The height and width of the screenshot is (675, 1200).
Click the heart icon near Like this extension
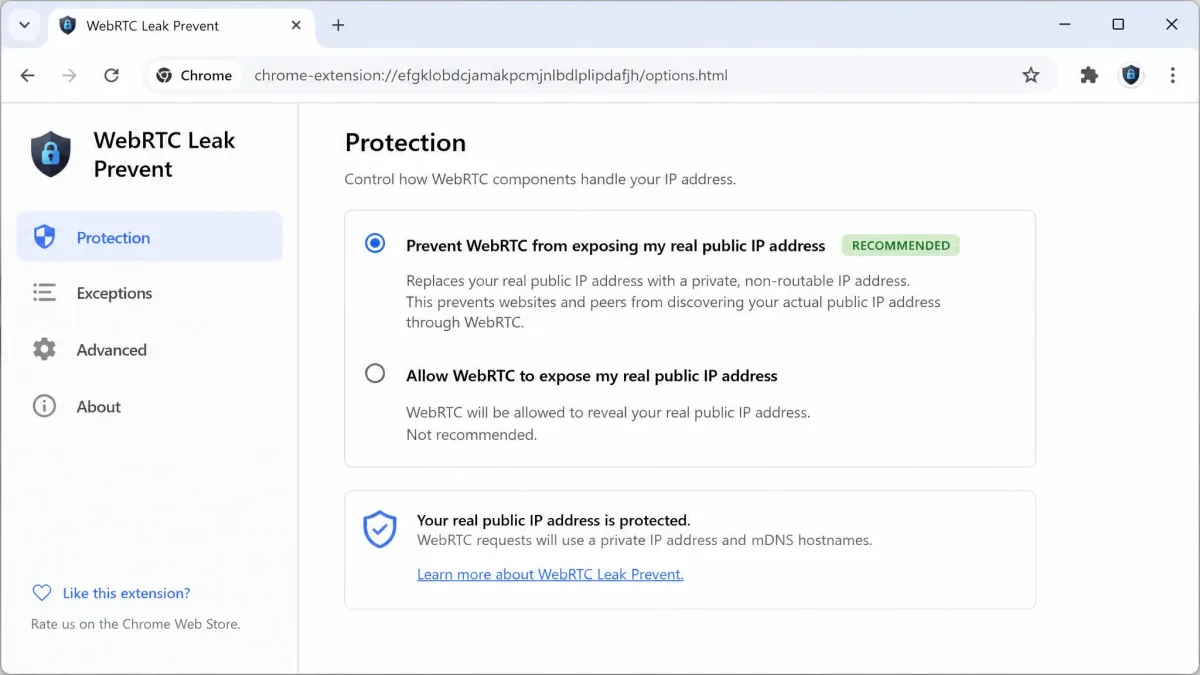coord(42,593)
